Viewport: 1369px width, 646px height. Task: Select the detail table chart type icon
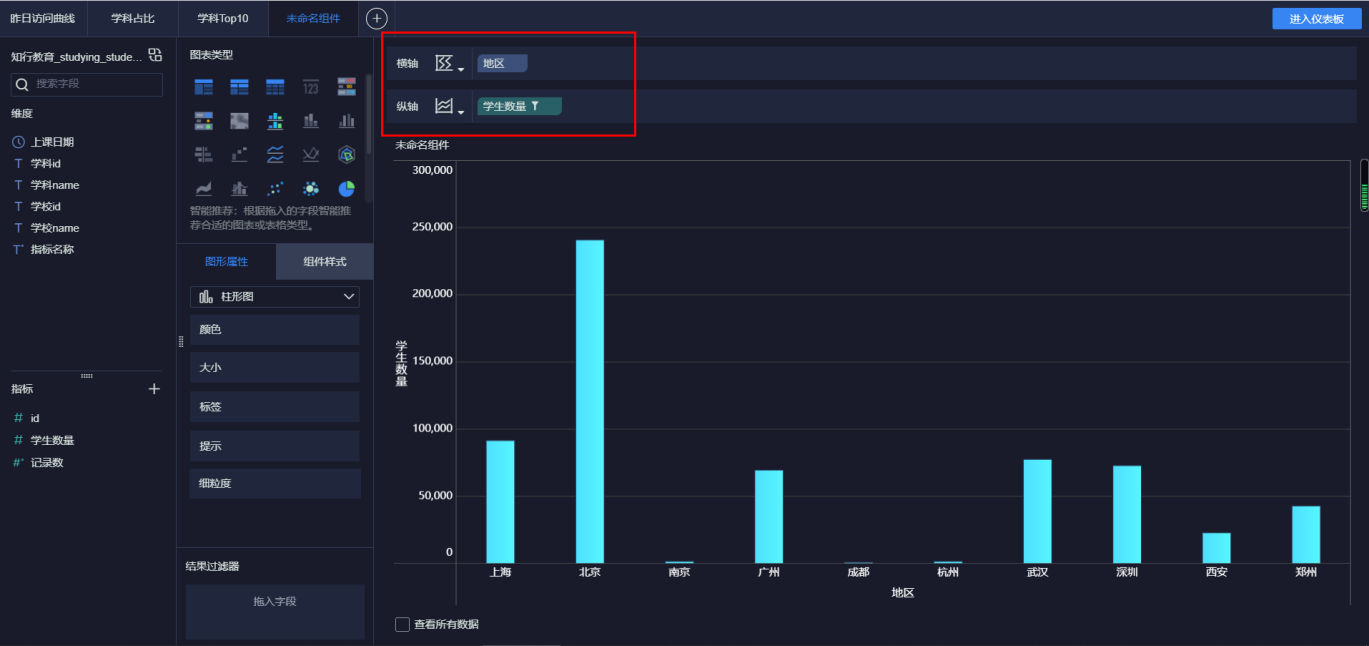(x=275, y=87)
